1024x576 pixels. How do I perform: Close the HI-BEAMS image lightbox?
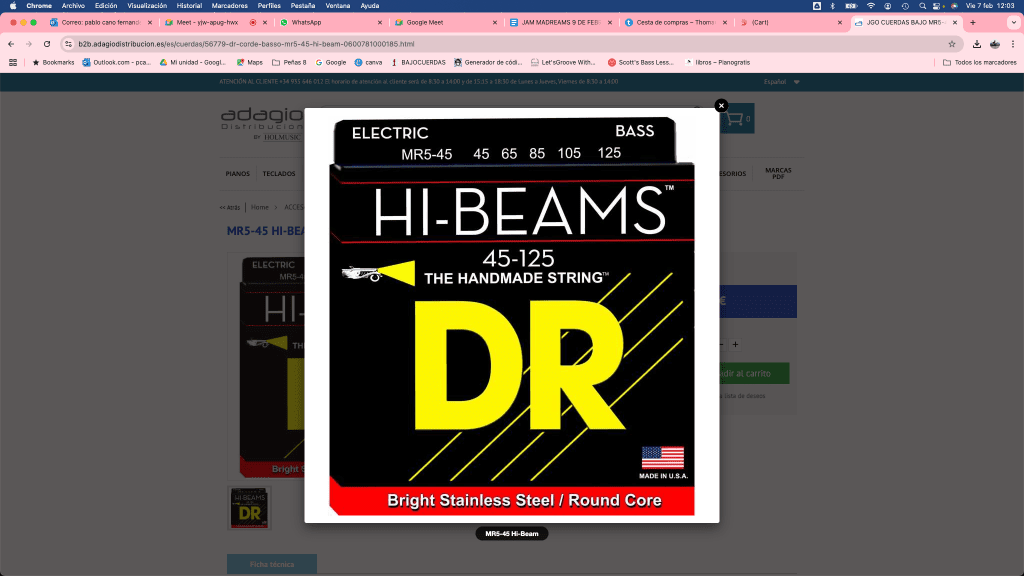point(721,106)
